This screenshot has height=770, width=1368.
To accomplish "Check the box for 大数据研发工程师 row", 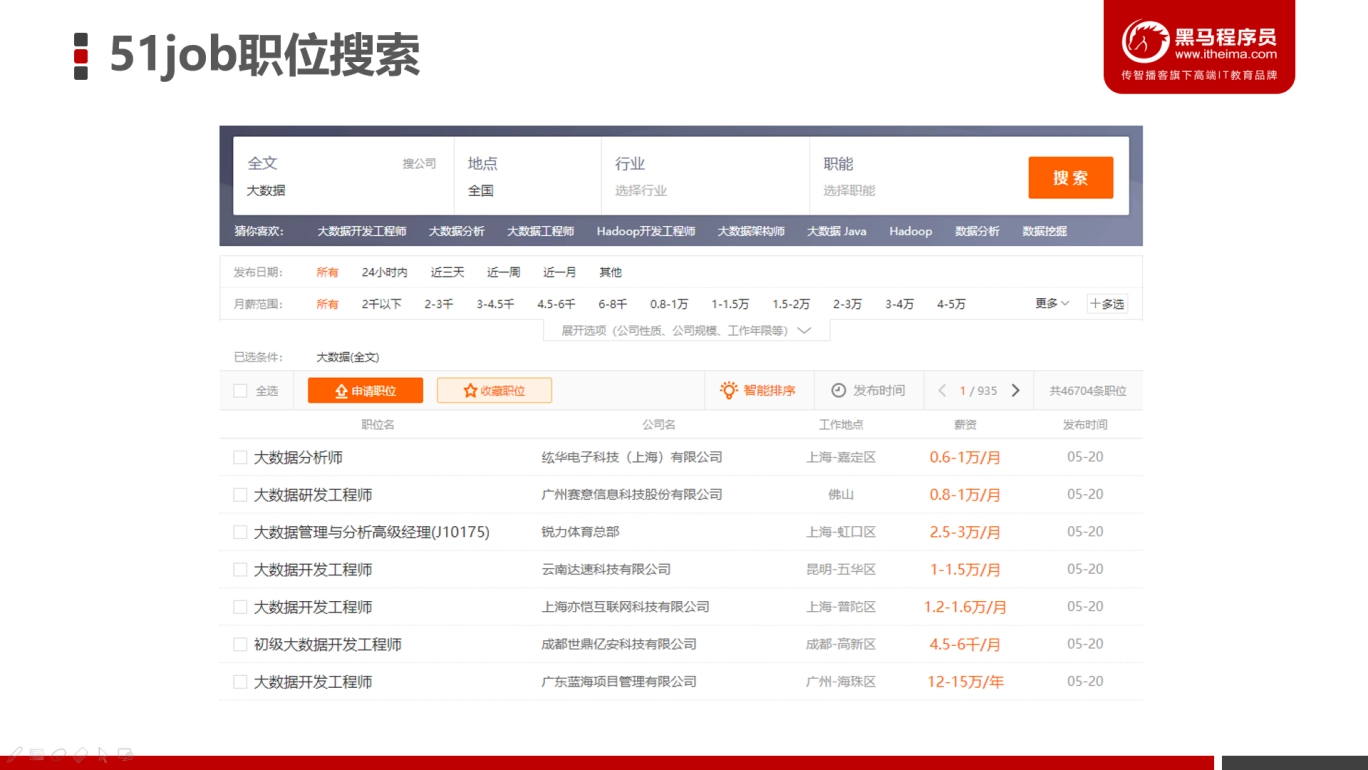I will pyautogui.click(x=240, y=494).
